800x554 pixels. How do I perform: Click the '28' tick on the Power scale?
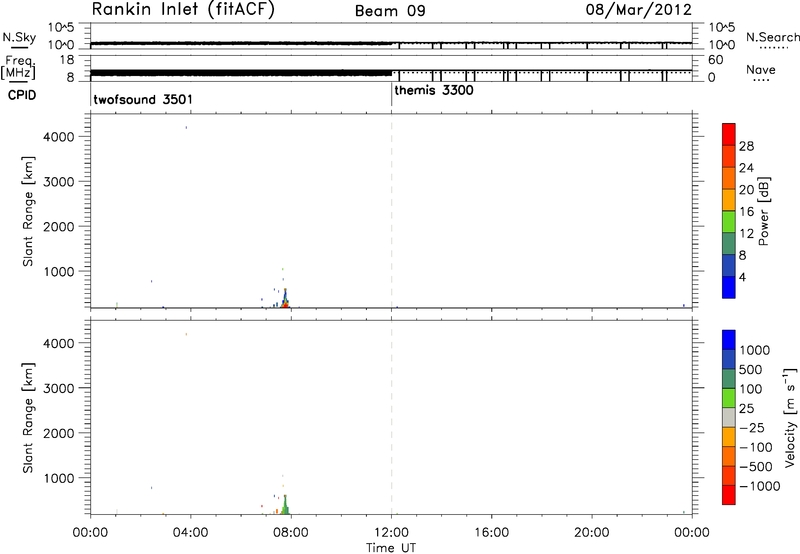coord(746,146)
